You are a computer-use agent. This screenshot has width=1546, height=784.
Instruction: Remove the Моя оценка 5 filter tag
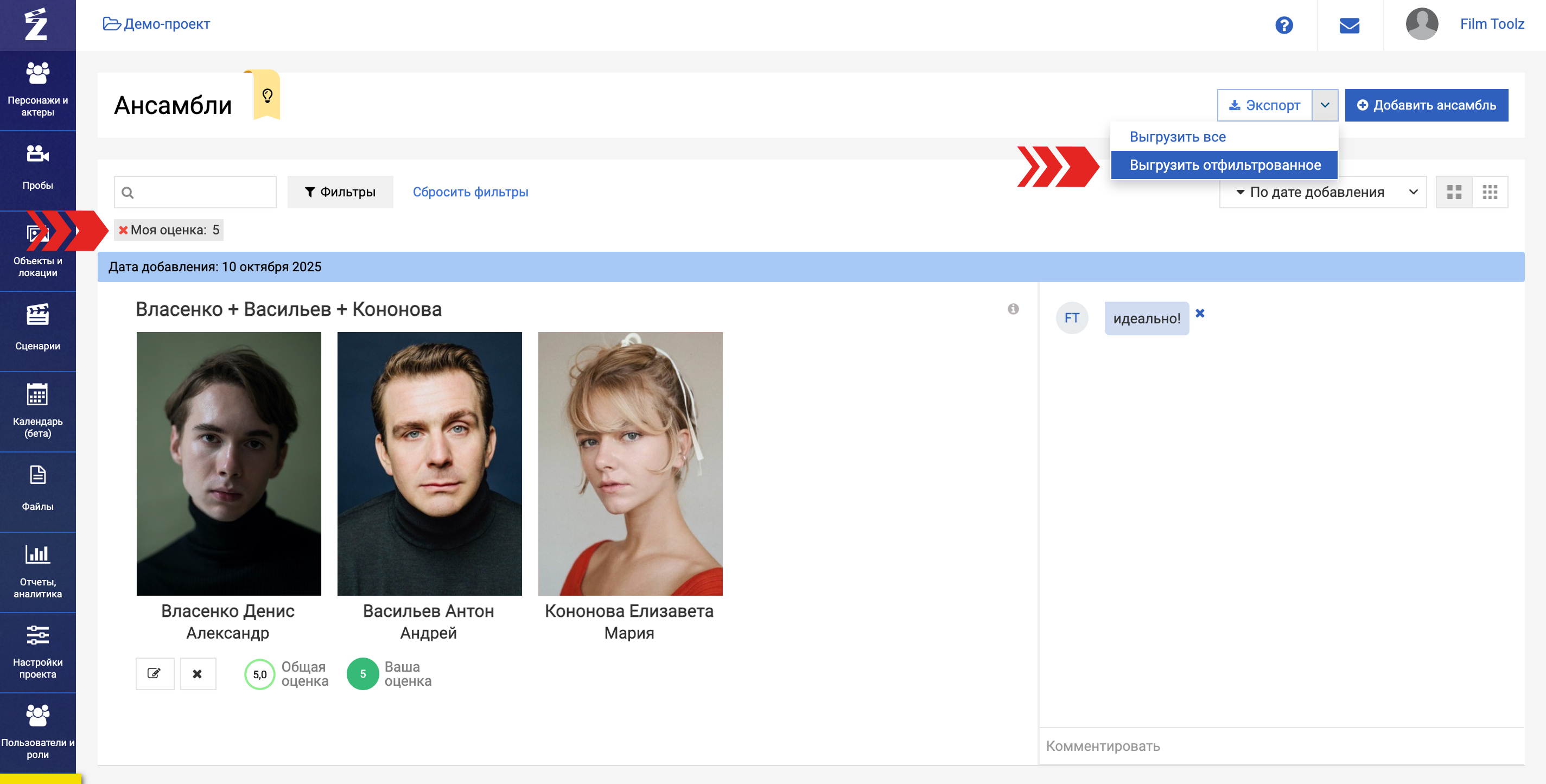123,230
